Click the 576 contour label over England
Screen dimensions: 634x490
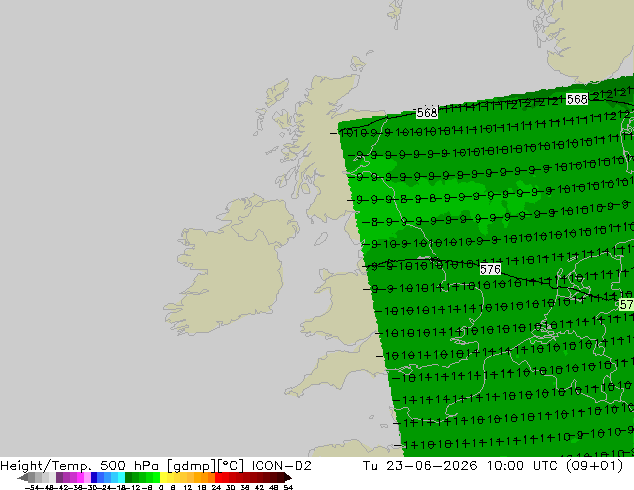[x=490, y=269]
